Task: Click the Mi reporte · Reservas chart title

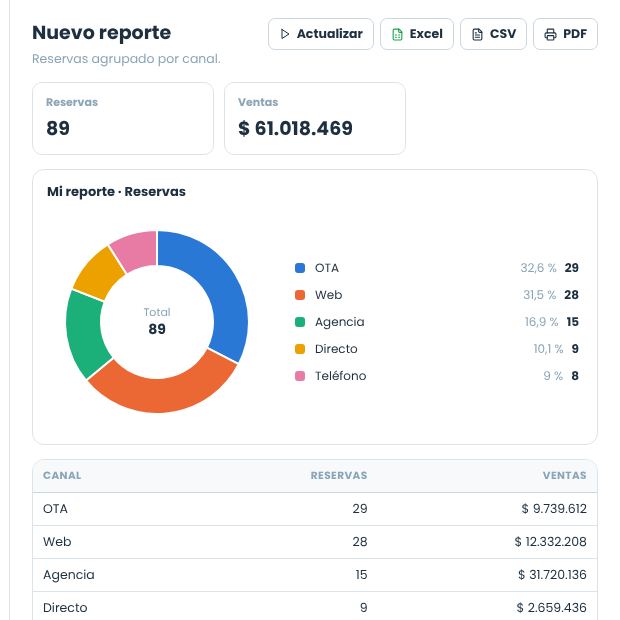Action: click(x=116, y=192)
